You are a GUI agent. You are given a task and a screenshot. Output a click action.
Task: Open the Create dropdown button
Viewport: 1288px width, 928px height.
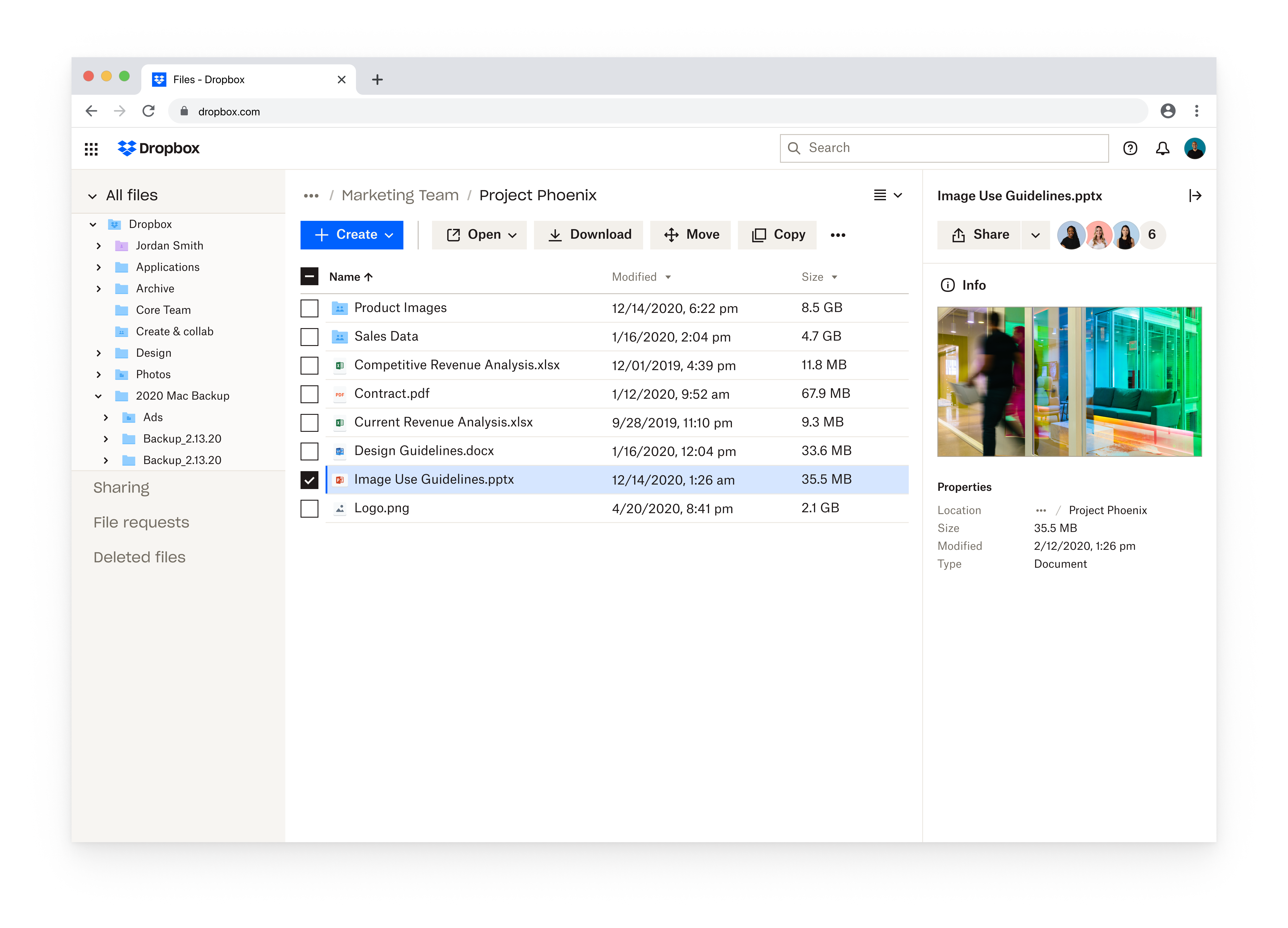pos(352,235)
